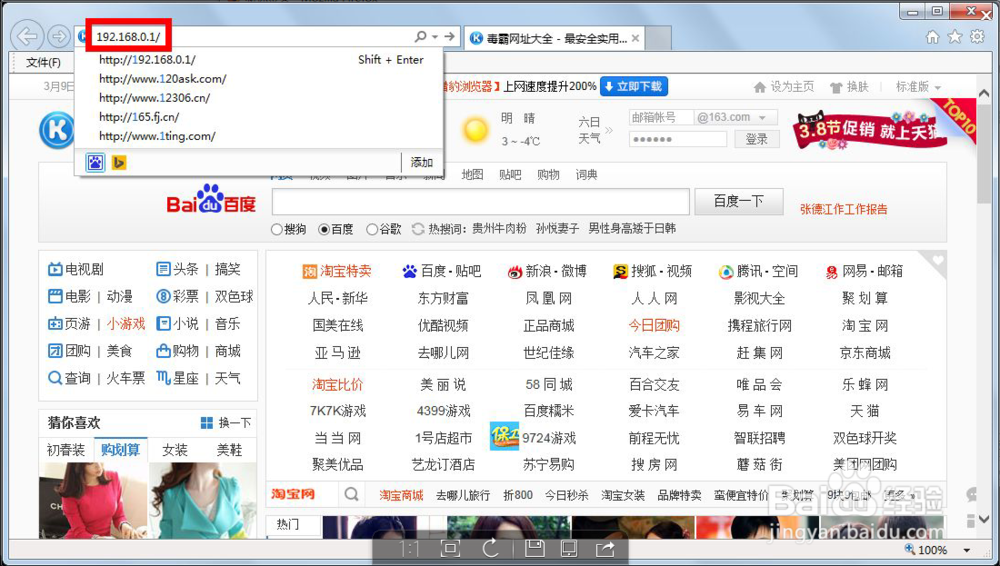1000x566 pixels.
Task: Click the rotate icon in viewer toolbar
Action: coord(490,549)
